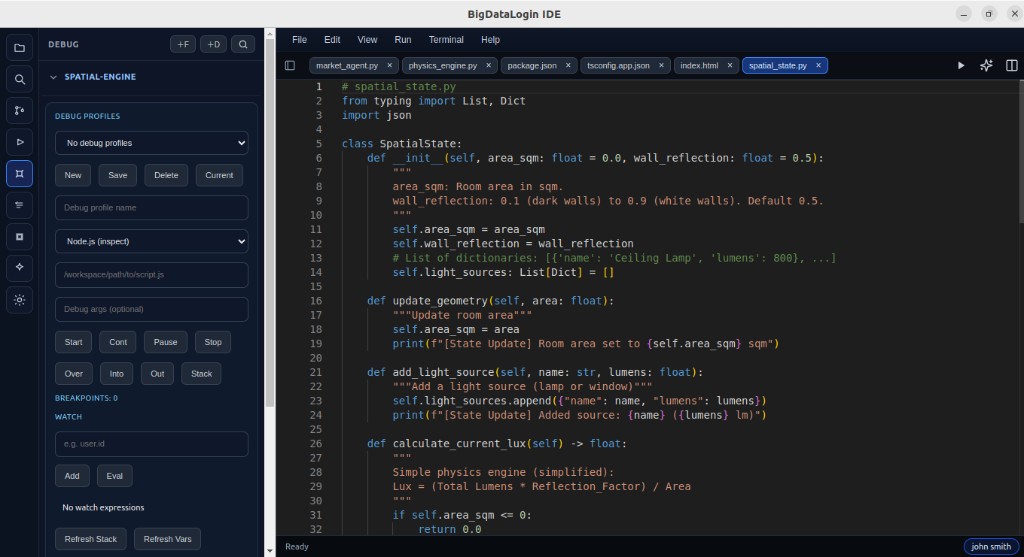Select the highlighted debug panel icon in sidebar

coord(20,174)
